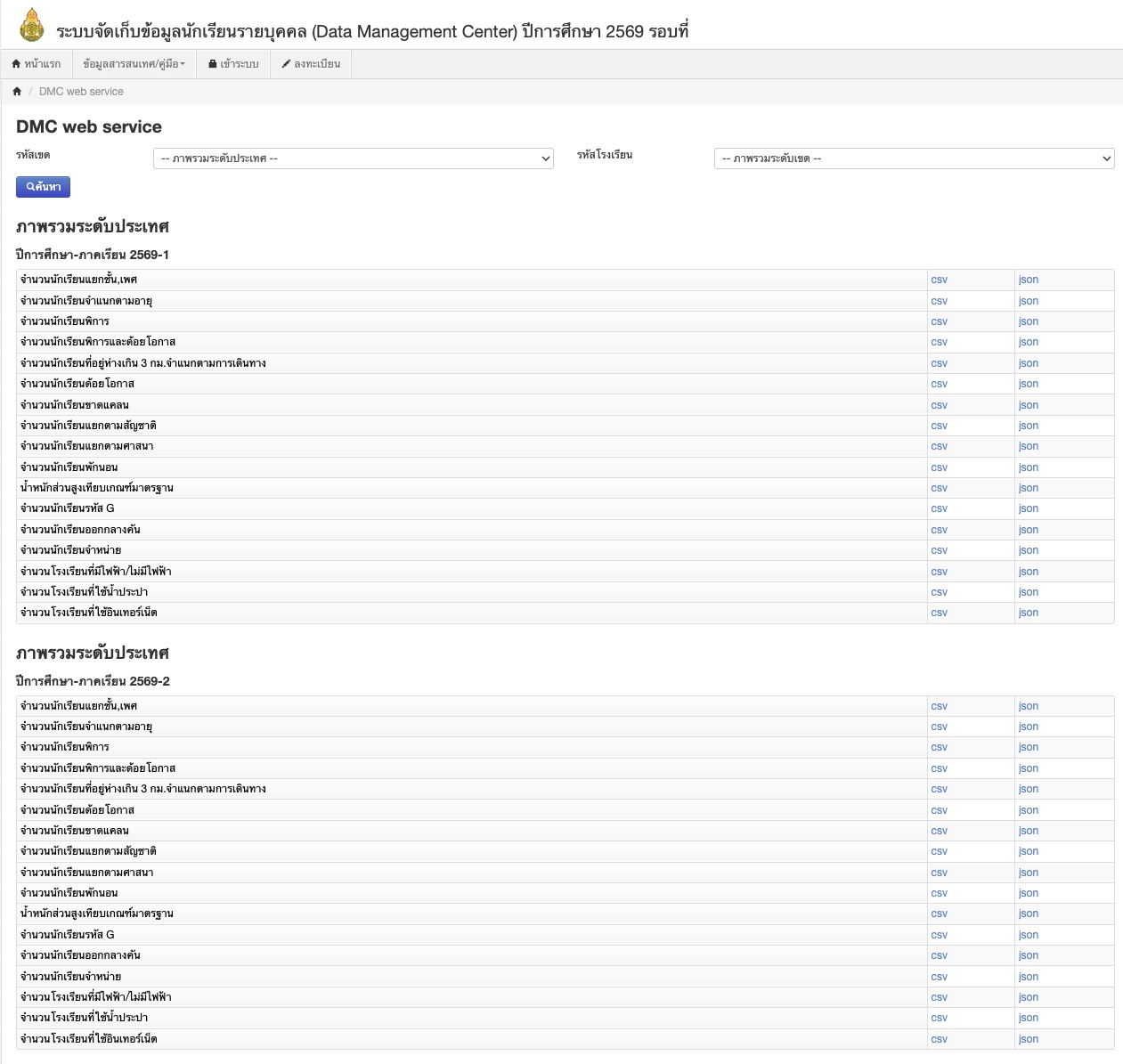Viewport: 1123px width, 1064px height.
Task: Open the หน้าแรก home menu item
Action: coord(37,64)
